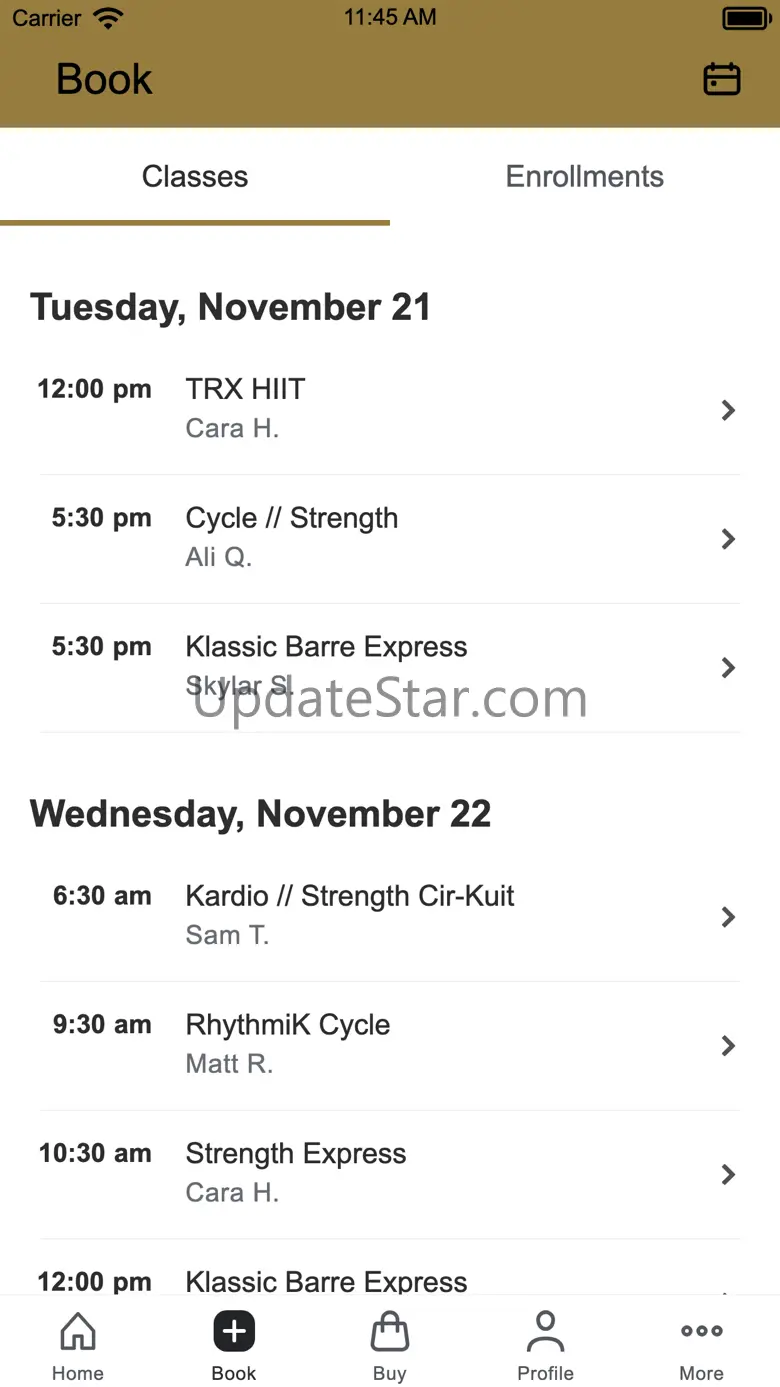This screenshot has width=780, height=1387.
Task: Open the Profile person icon
Action: coord(545,1331)
